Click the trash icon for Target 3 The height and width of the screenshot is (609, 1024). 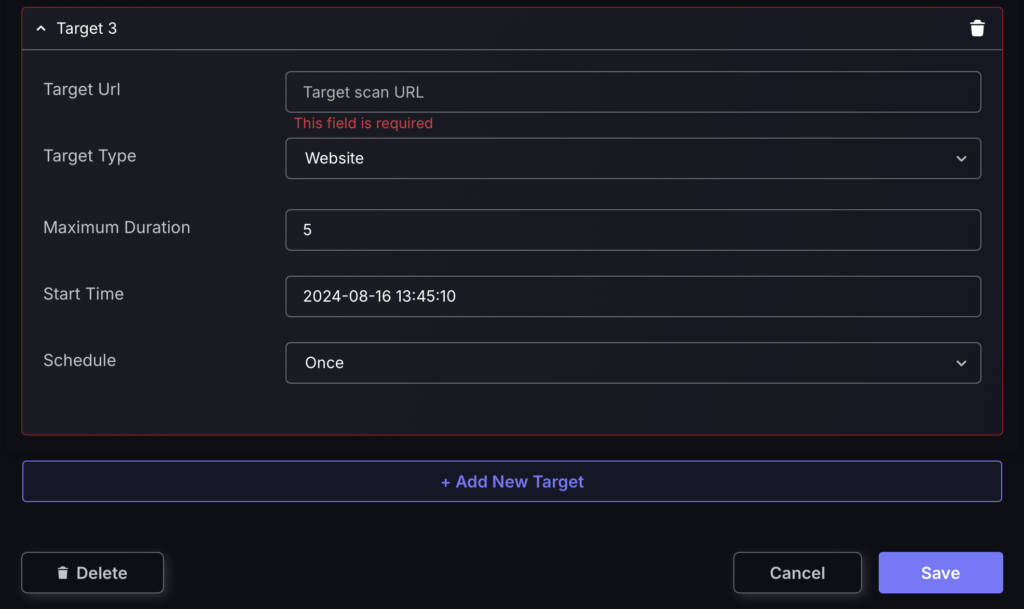(977, 28)
